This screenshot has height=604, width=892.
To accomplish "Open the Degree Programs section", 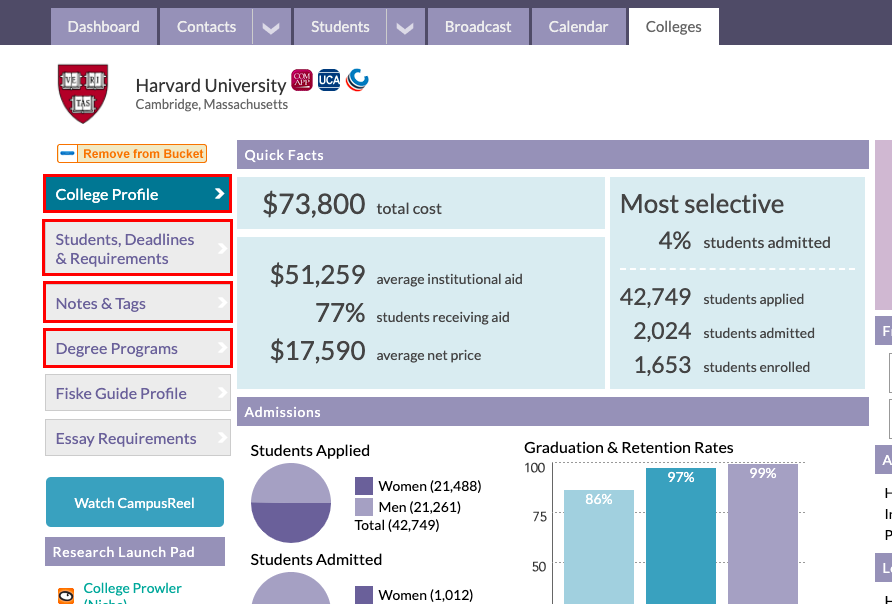I will (x=138, y=348).
